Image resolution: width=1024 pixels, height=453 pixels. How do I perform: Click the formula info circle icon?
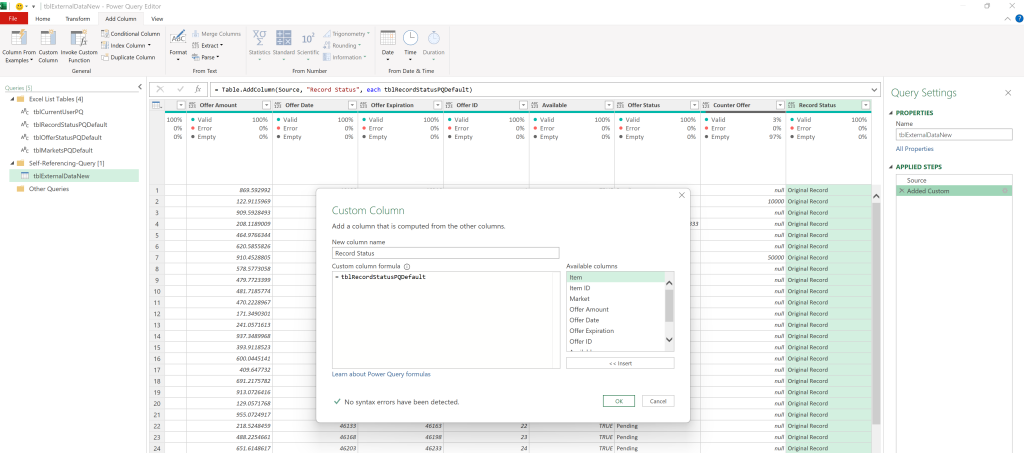pos(407,266)
